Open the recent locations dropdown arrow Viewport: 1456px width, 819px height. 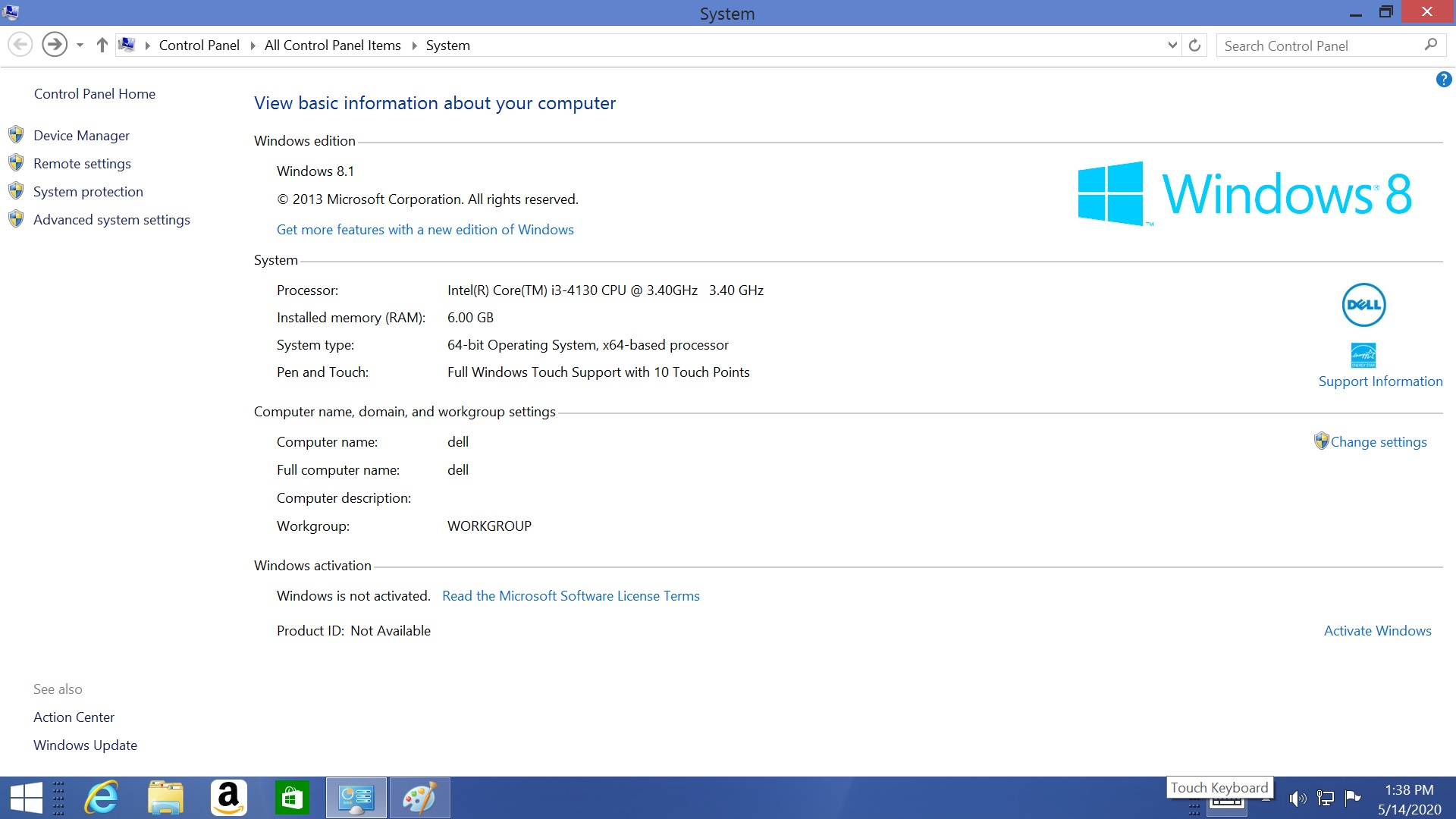(x=80, y=45)
